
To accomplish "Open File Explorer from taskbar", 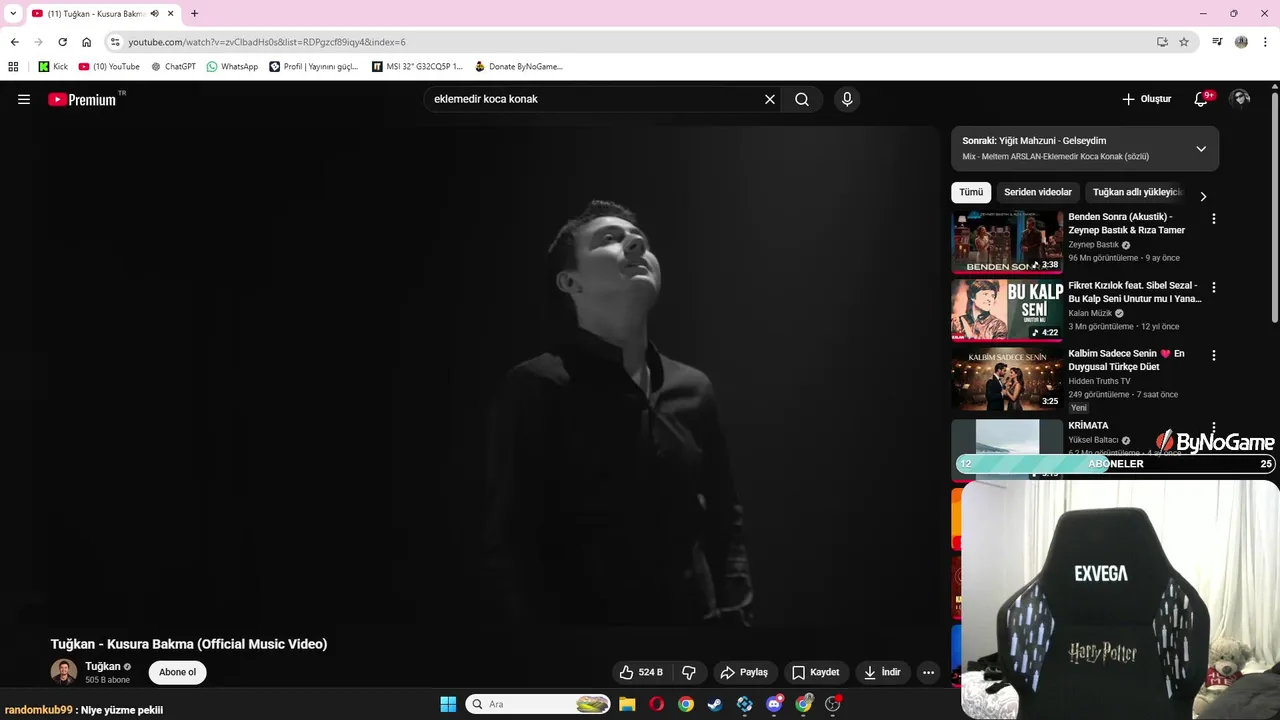I will click(x=627, y=704).
